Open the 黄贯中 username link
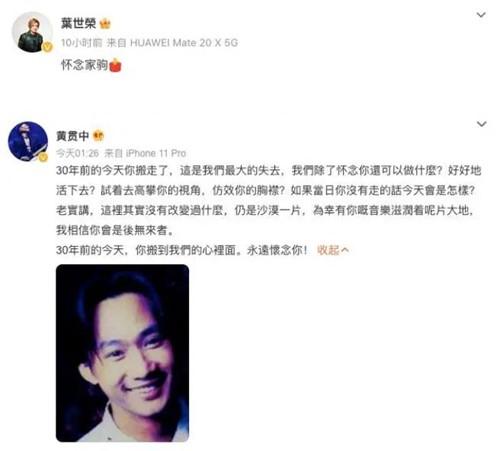Viewport: 500px width, 451px height. [73, 136]
